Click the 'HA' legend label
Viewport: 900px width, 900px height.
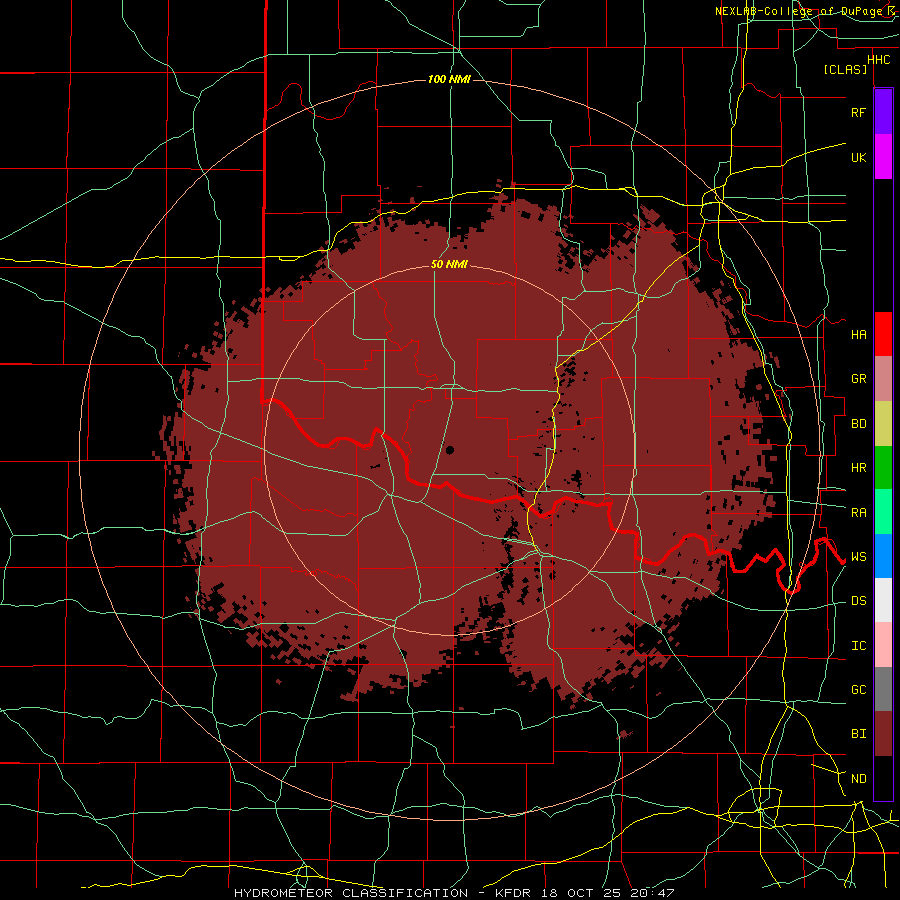coord(858,334)
